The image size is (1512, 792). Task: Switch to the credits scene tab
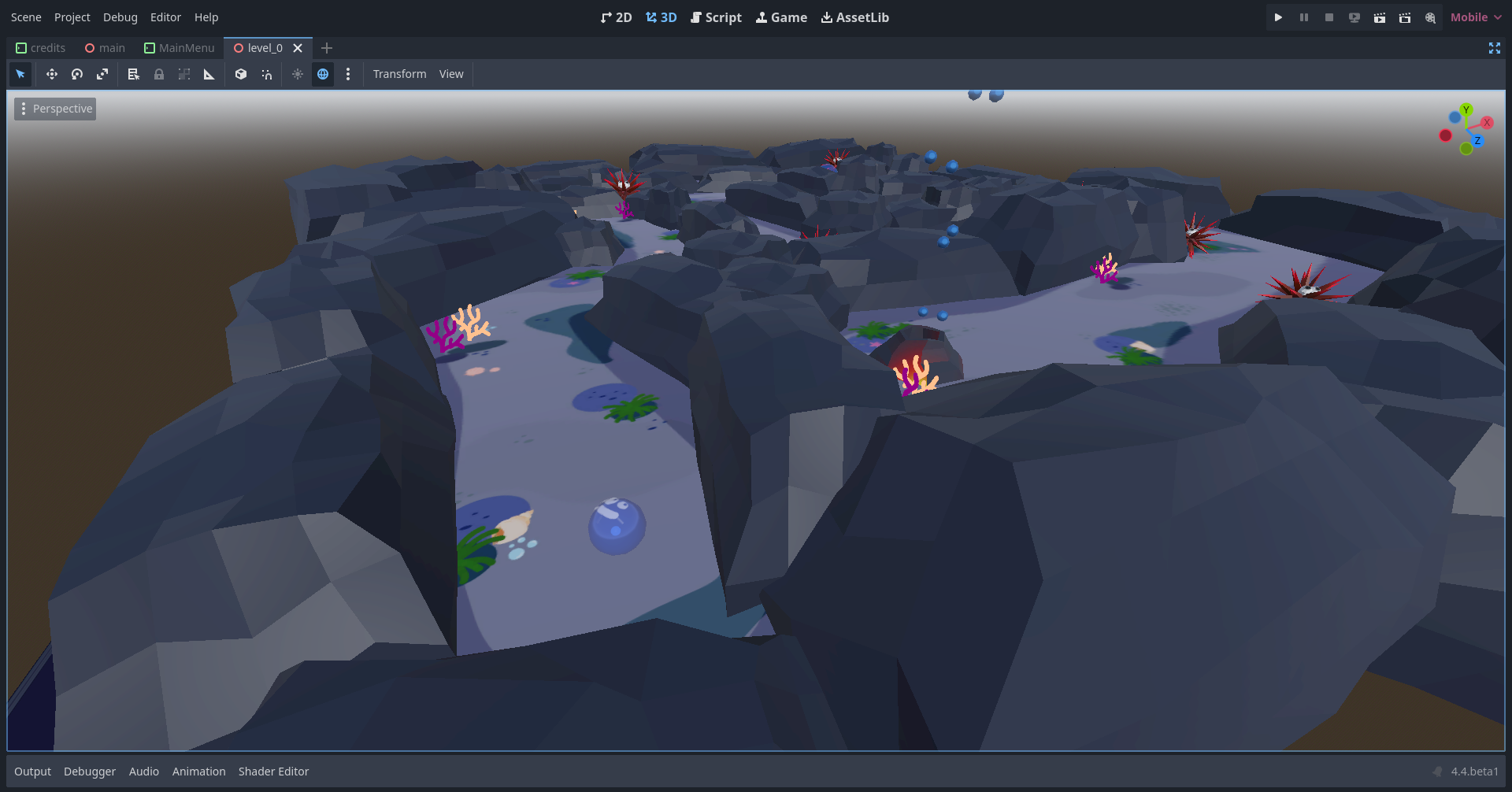pyautogui.click(x=41, y=48)
